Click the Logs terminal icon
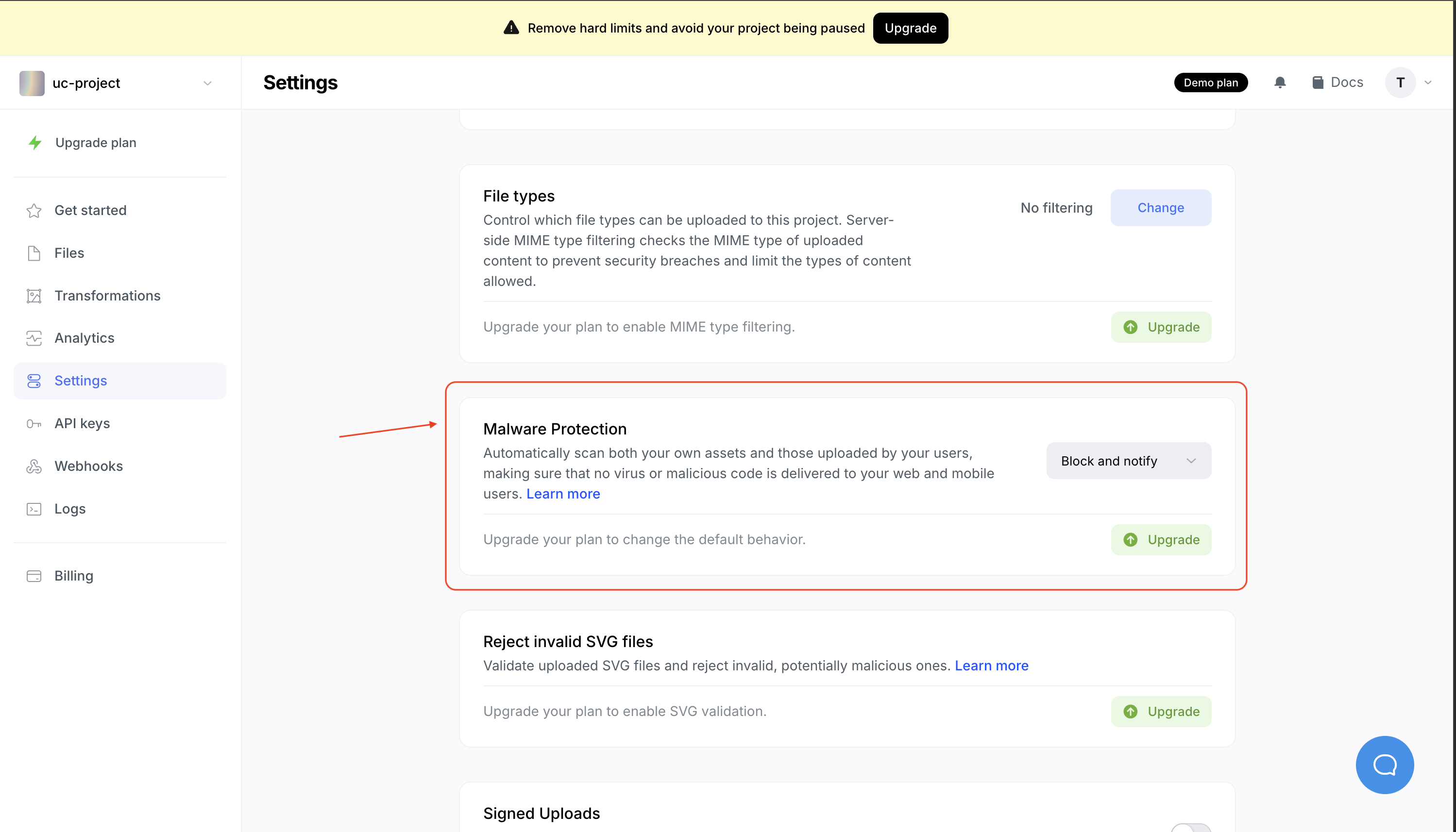 [34, 509]
